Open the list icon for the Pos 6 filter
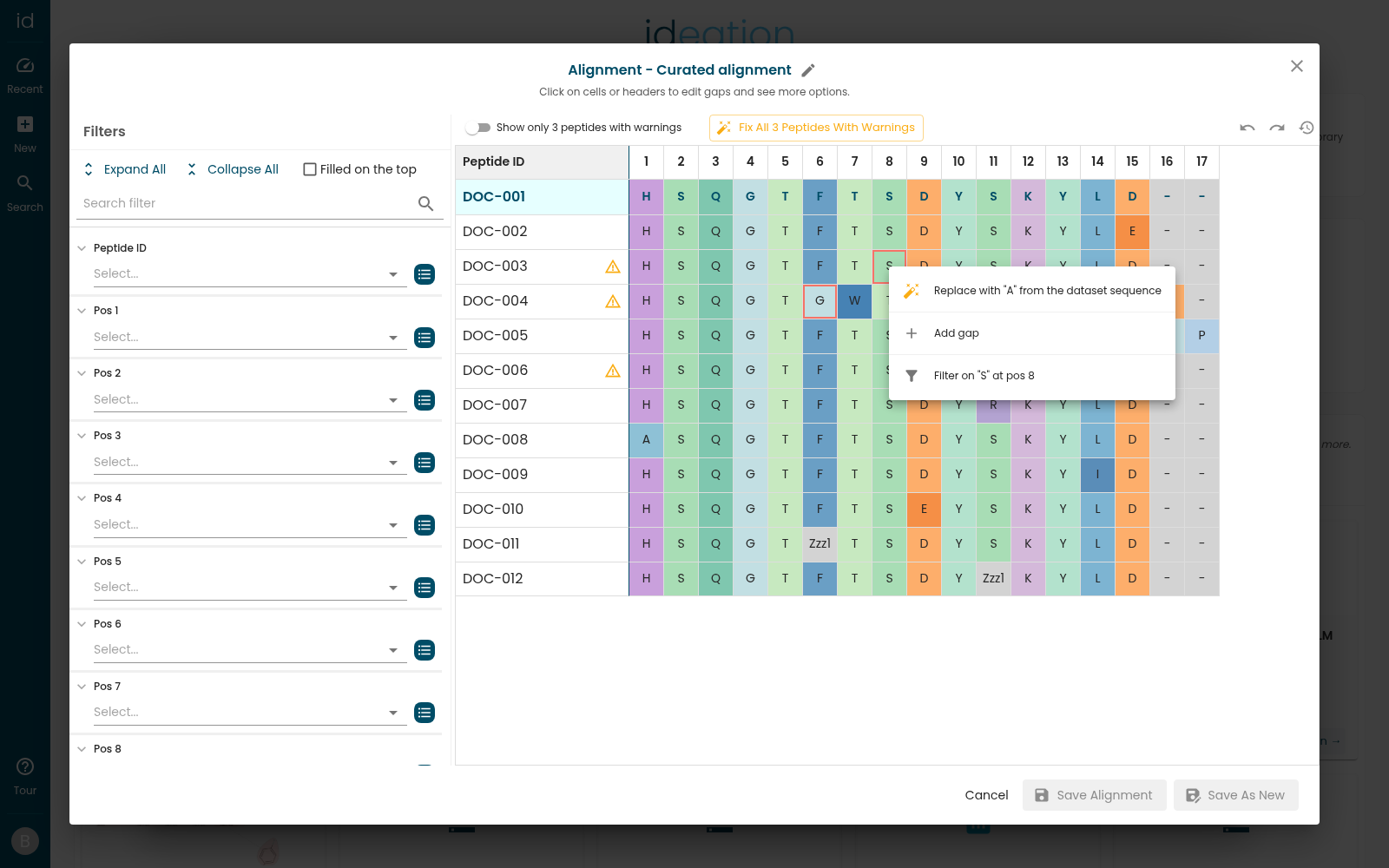The height and width of the screenshot is (868, 1389). [425, 650]
